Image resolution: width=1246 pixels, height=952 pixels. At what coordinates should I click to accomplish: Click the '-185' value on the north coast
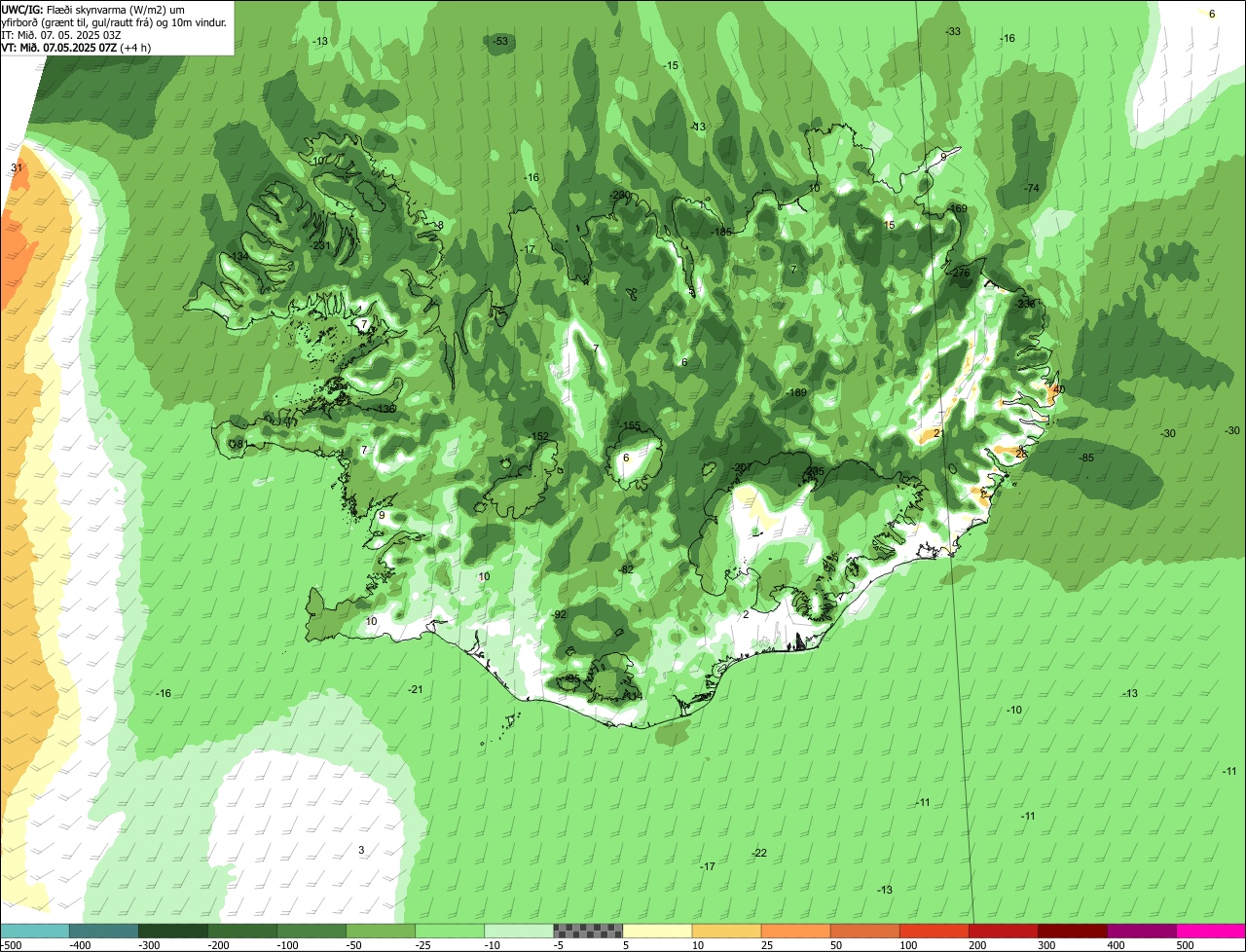click(x=721, y=232)
